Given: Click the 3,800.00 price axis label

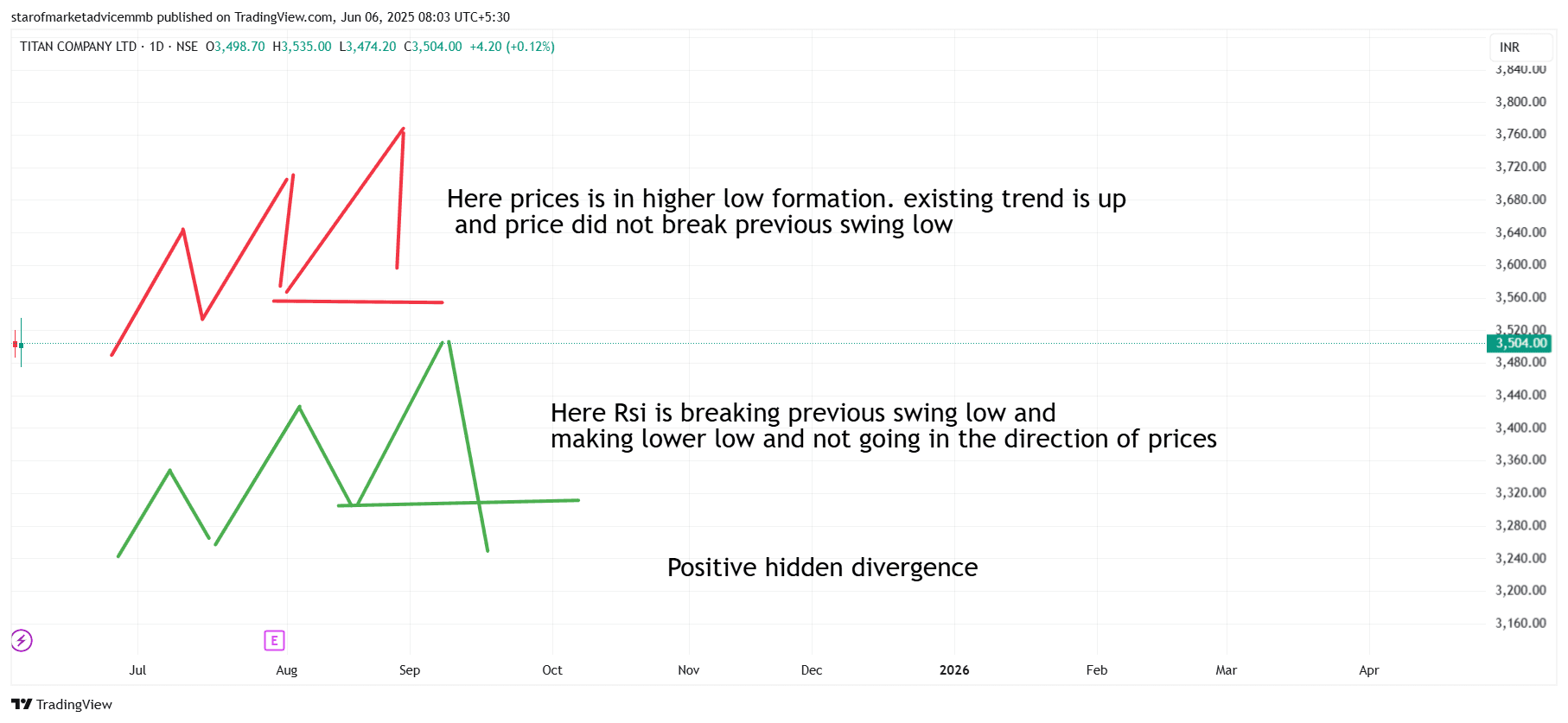Looking at the screenshot, I should [x=1520, y=102].
